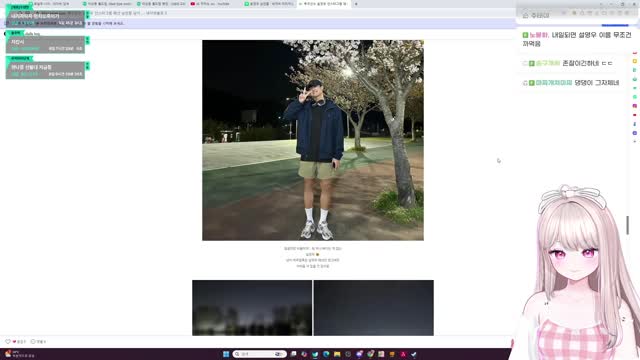Screen dimensions: 640x360
Task: Open the lower-left night skyline photo
Action: click(x=252, y=308)
